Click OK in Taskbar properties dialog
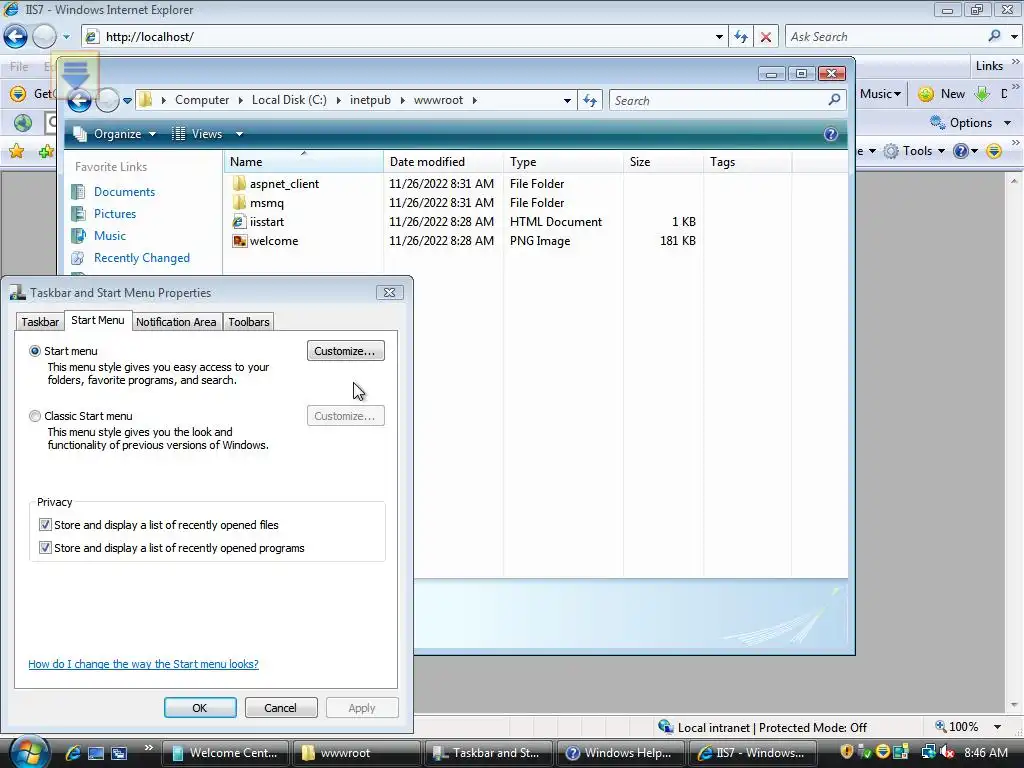 click(x=200, y=708)
